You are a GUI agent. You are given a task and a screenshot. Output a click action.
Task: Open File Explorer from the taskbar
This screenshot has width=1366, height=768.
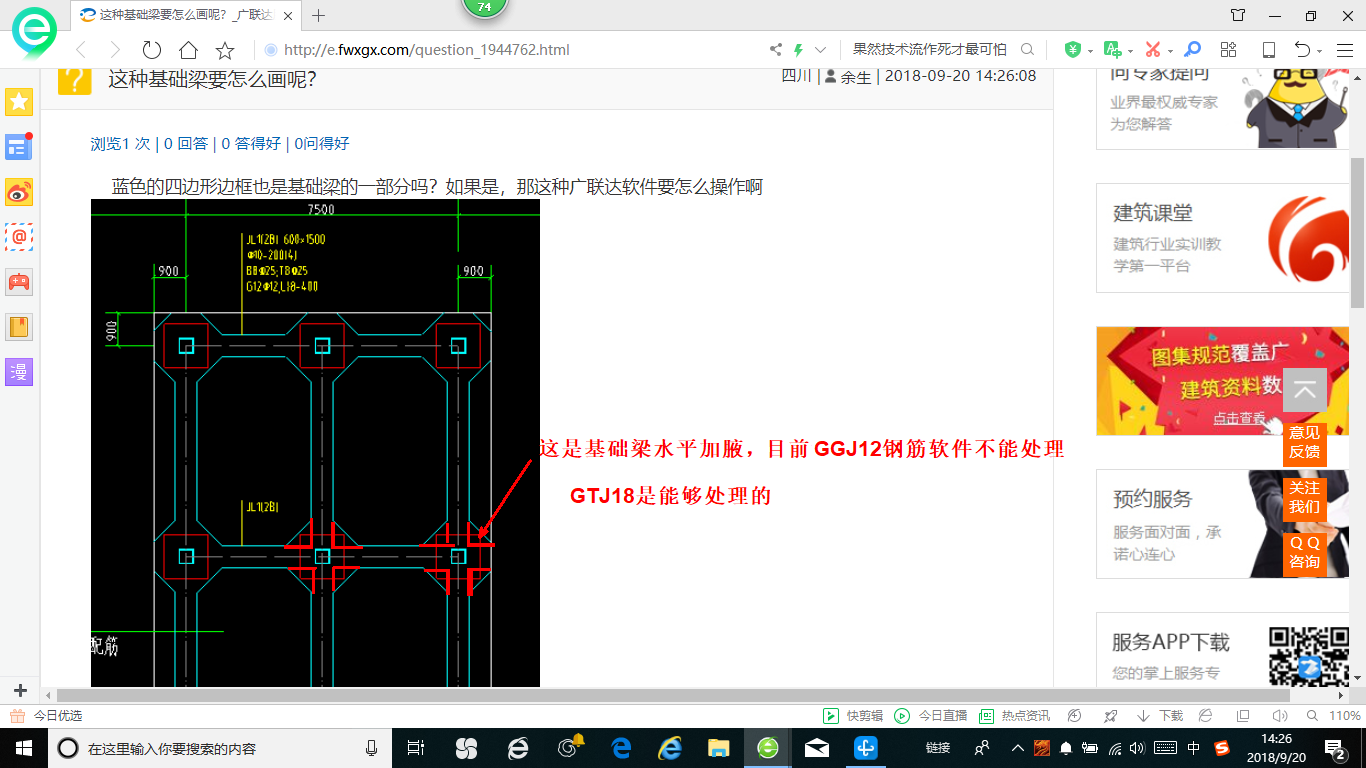click(718, 747)
